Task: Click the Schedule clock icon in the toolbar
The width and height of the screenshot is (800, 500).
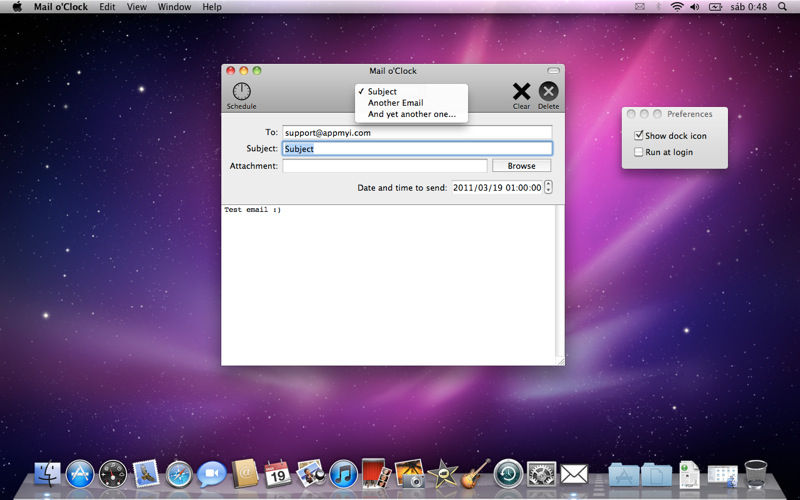Action: click(241, 92)
